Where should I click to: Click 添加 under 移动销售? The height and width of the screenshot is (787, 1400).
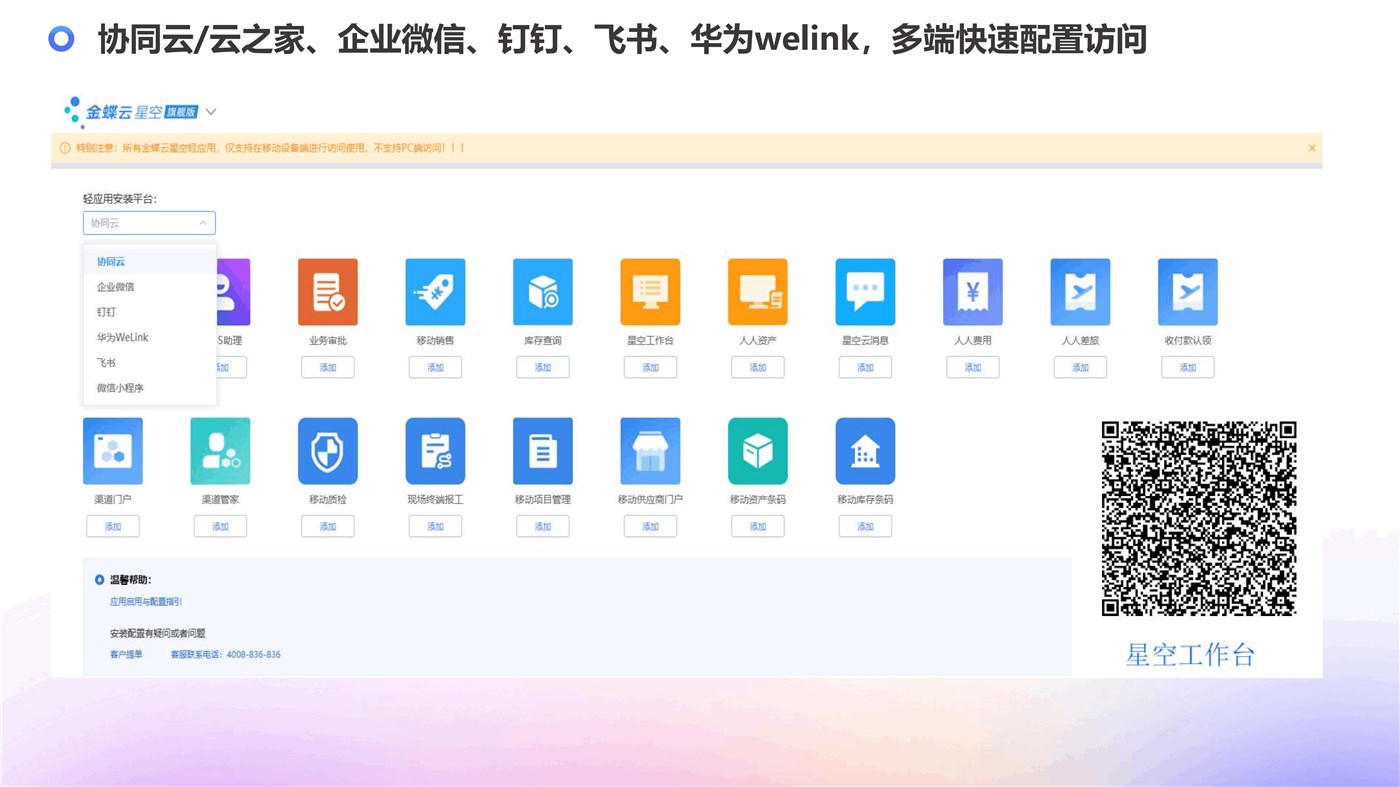(435, 367)
